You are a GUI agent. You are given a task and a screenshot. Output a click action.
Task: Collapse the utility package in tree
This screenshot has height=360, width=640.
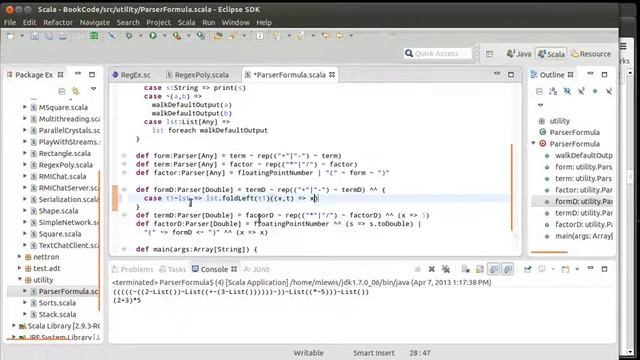(19, 280)
